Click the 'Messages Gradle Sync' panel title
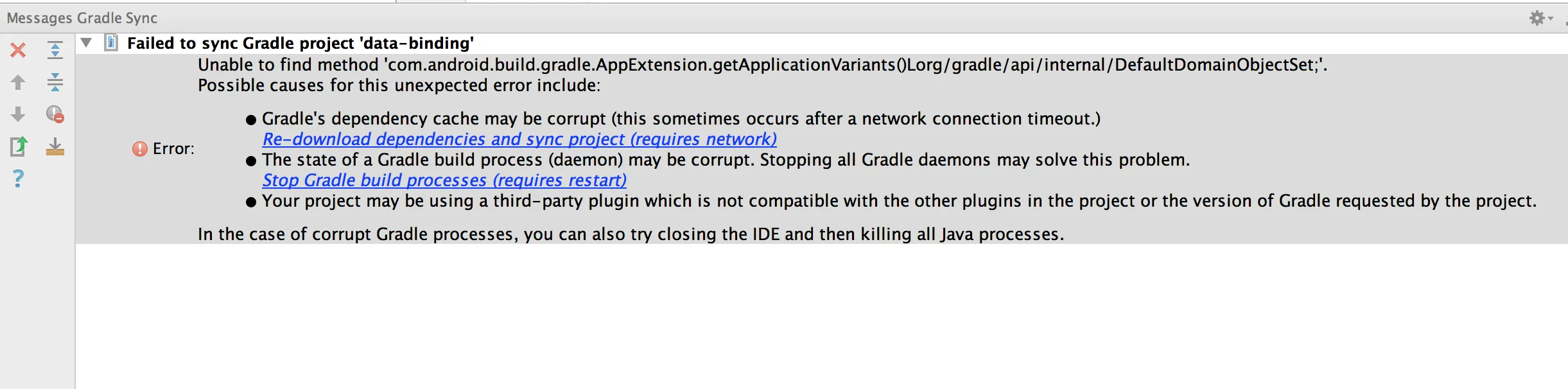This screenshot has width=1568, height=389. [82, 18]
